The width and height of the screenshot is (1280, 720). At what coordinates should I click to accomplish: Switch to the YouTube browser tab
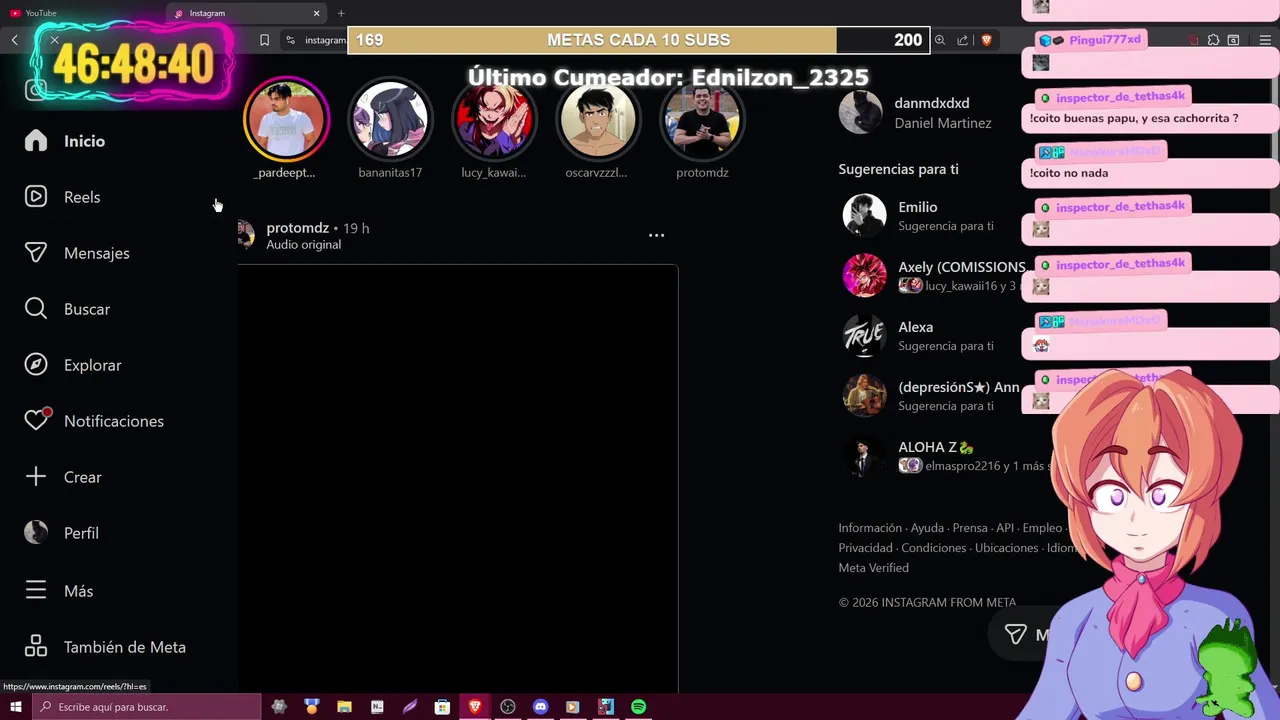coord(84,13)
